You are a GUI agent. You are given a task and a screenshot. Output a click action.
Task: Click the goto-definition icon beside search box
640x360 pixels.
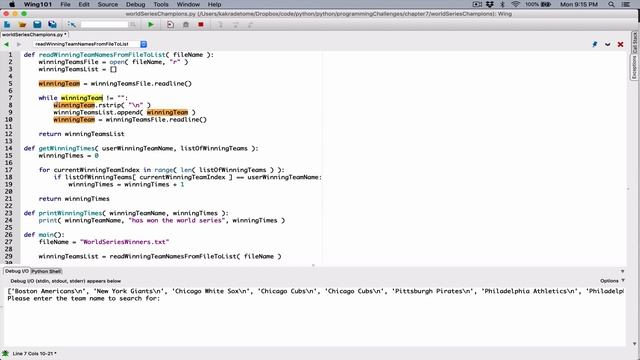click(x=72, y=25)
